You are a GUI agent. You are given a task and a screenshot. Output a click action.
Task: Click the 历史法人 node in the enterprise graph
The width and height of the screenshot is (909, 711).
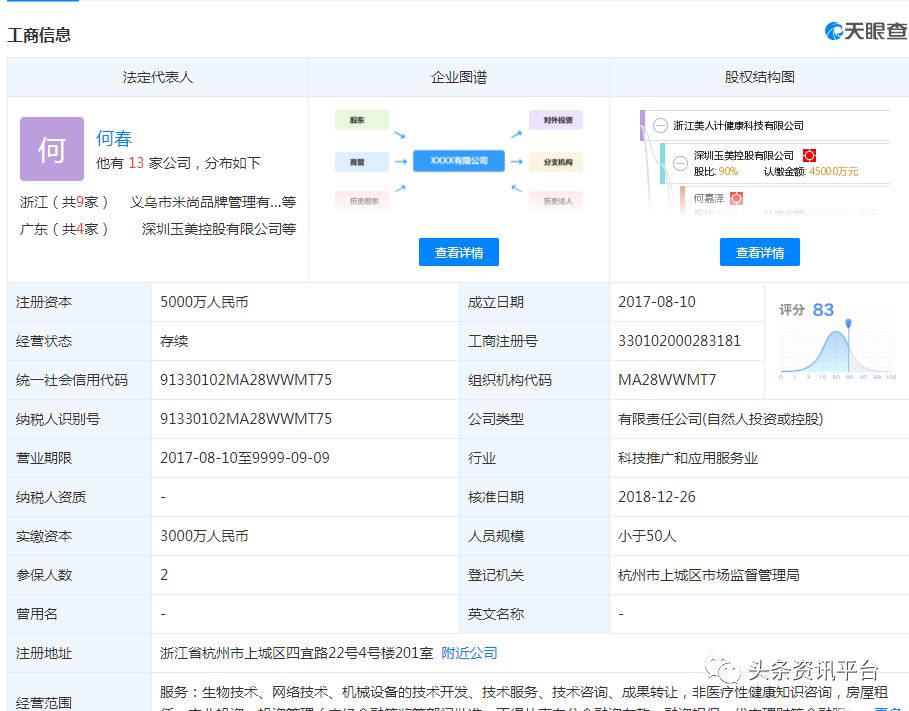555,201
